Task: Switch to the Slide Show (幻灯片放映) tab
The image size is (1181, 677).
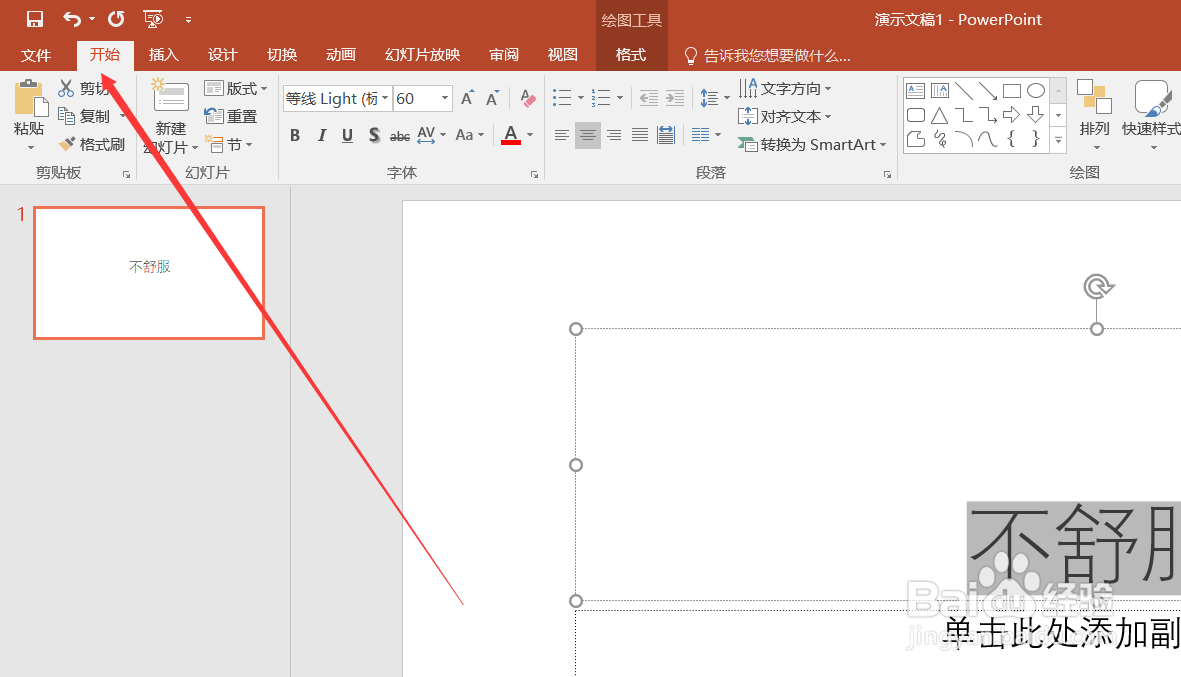Action: point(422,55)
